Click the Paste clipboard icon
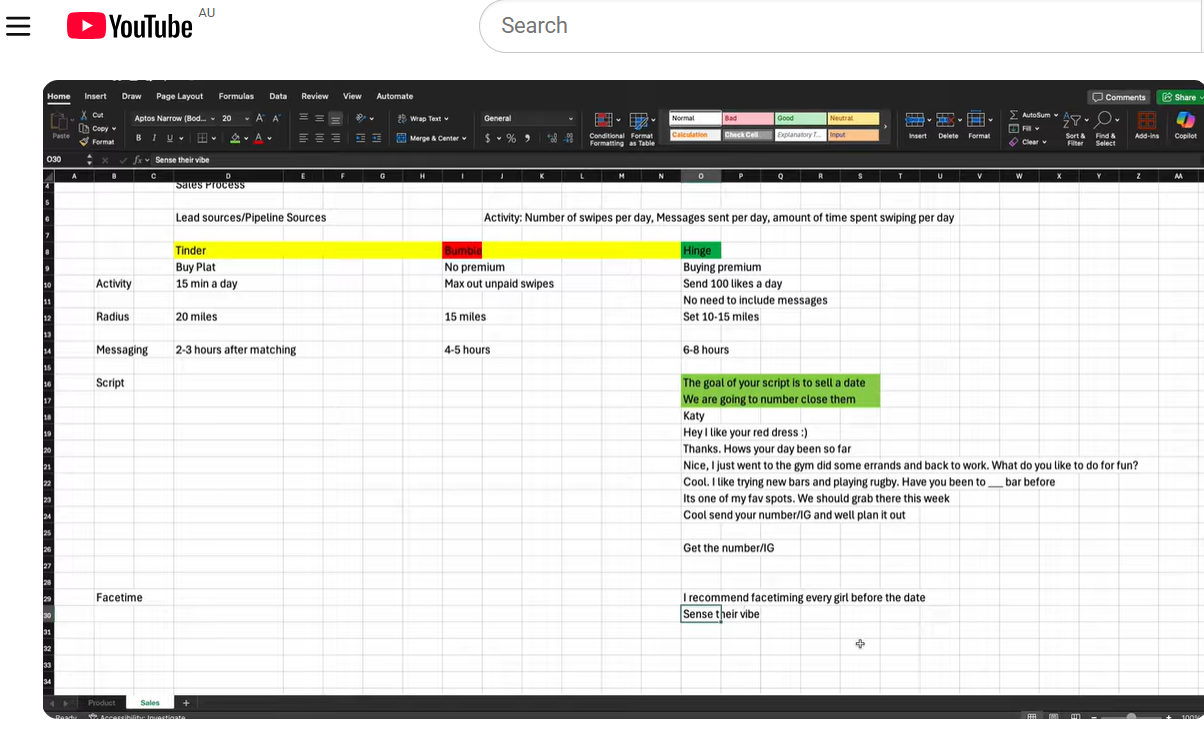The width and height of the screenshot is (1204, 738). point(61,121)
